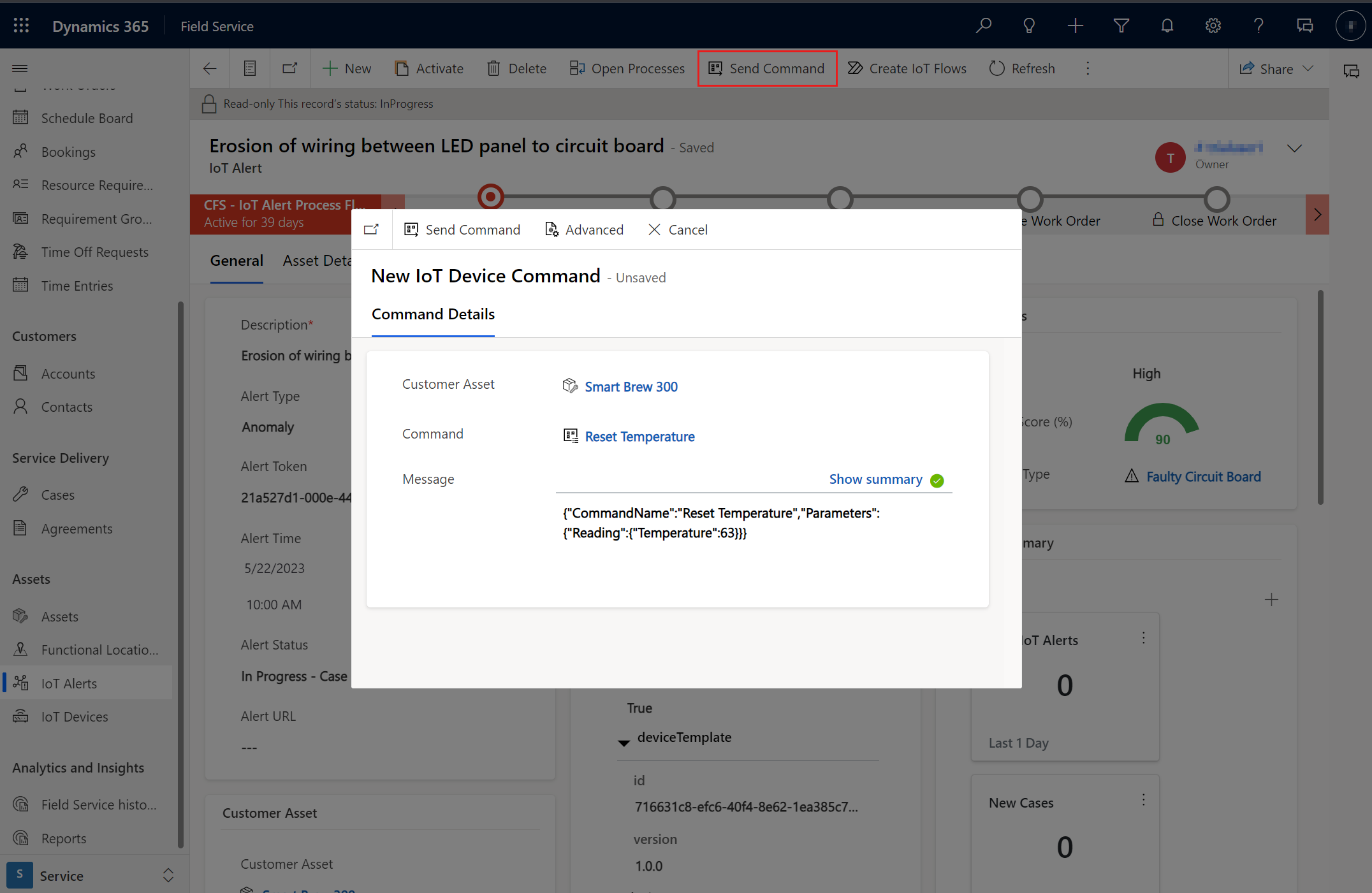Open Smart Brew 300 asset link
Image resolution: width=1372 pixels, height=893 pixels.
[x=631, y=386]
